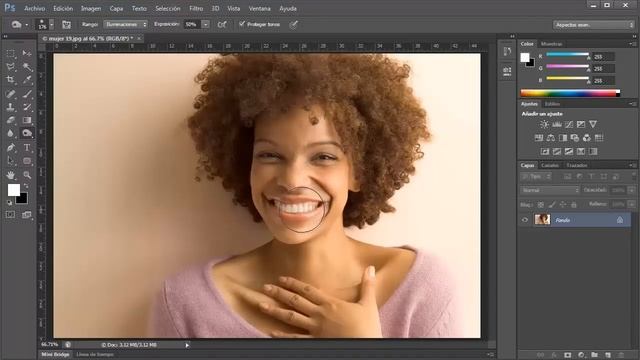This screenshot has height=360, width=640.
Task: Click the screen mode button in toolbox
Action: (27, 214)
